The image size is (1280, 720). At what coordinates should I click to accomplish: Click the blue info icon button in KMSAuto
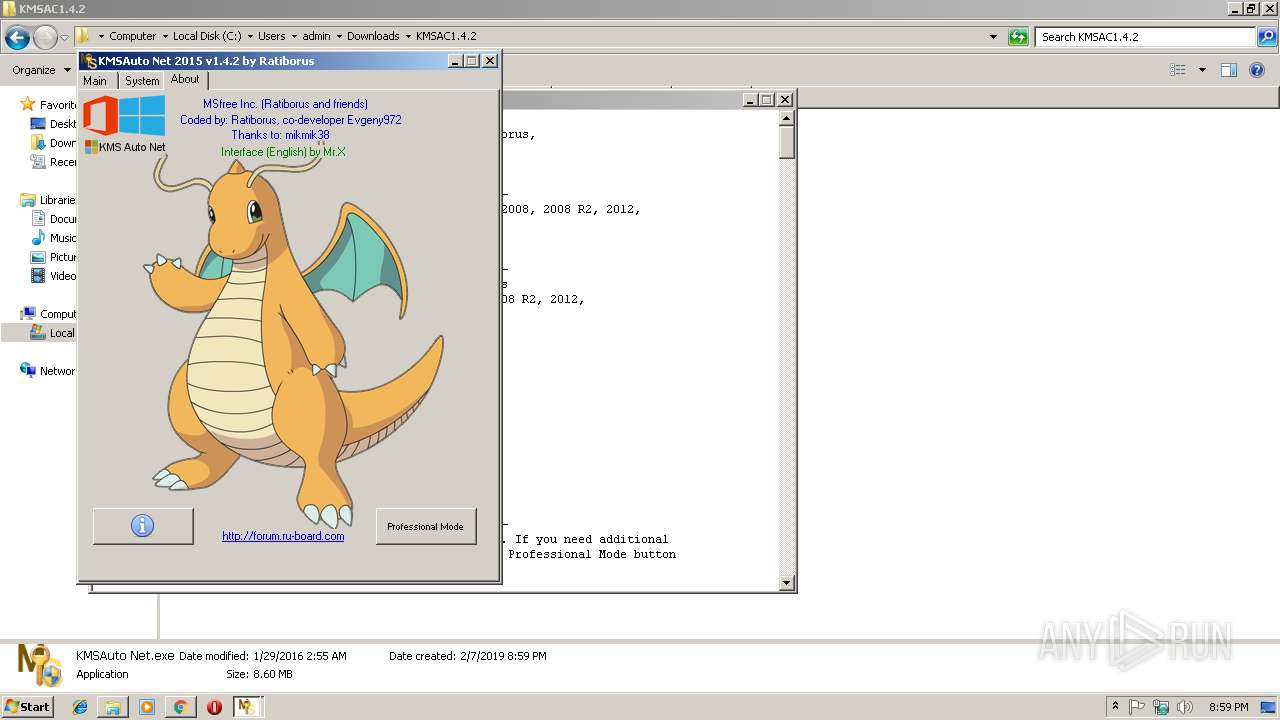[x=143, y=526]
